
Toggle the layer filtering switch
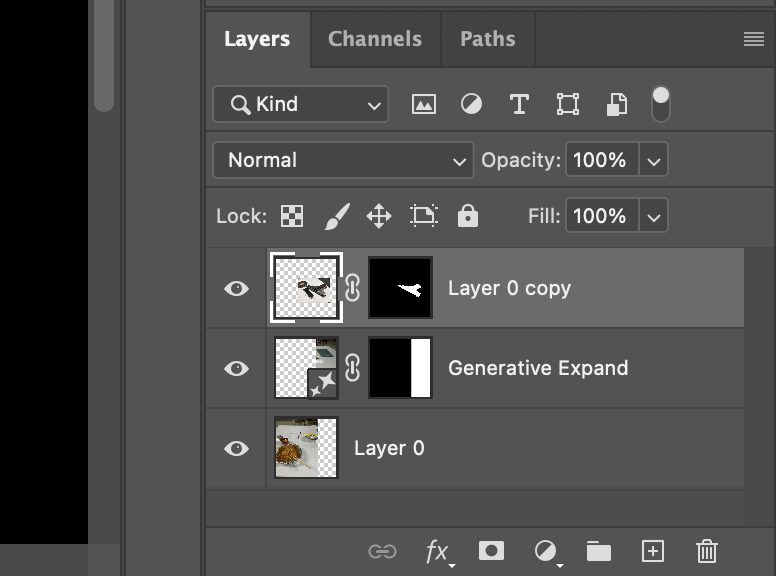(x=661, y=104)
